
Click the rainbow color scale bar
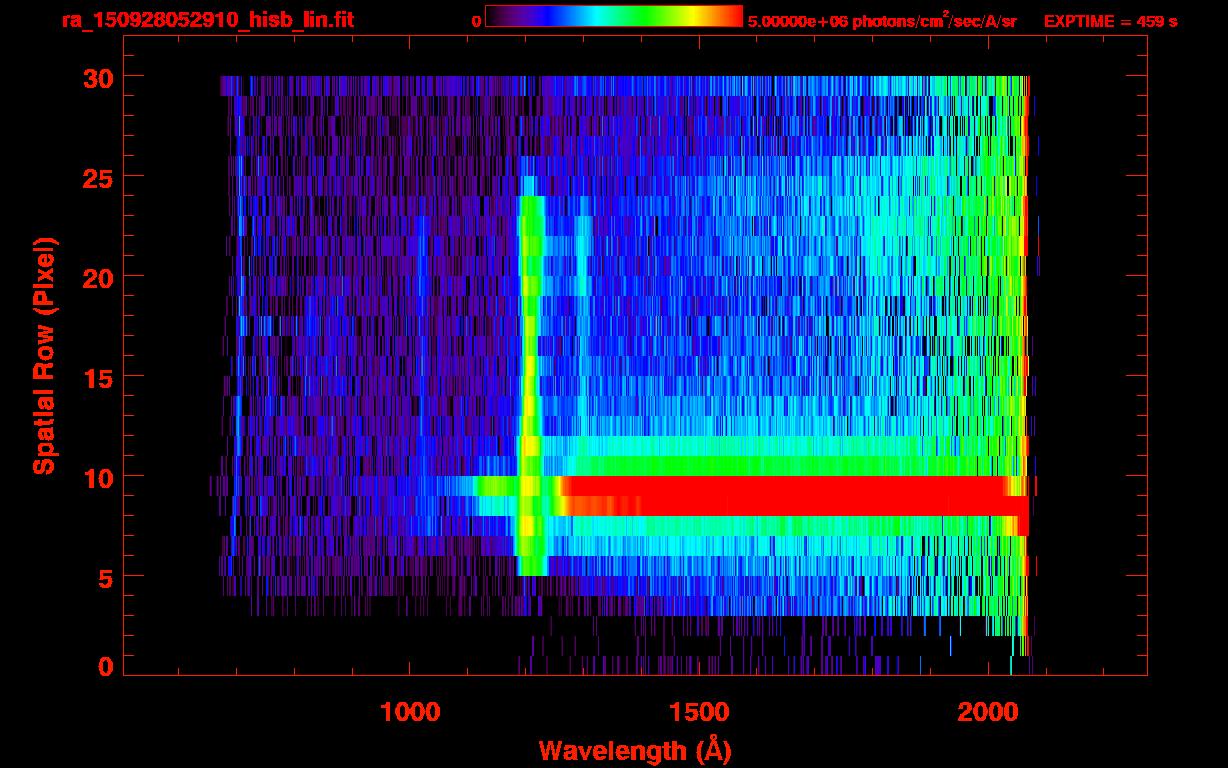(x=614, y=16)
